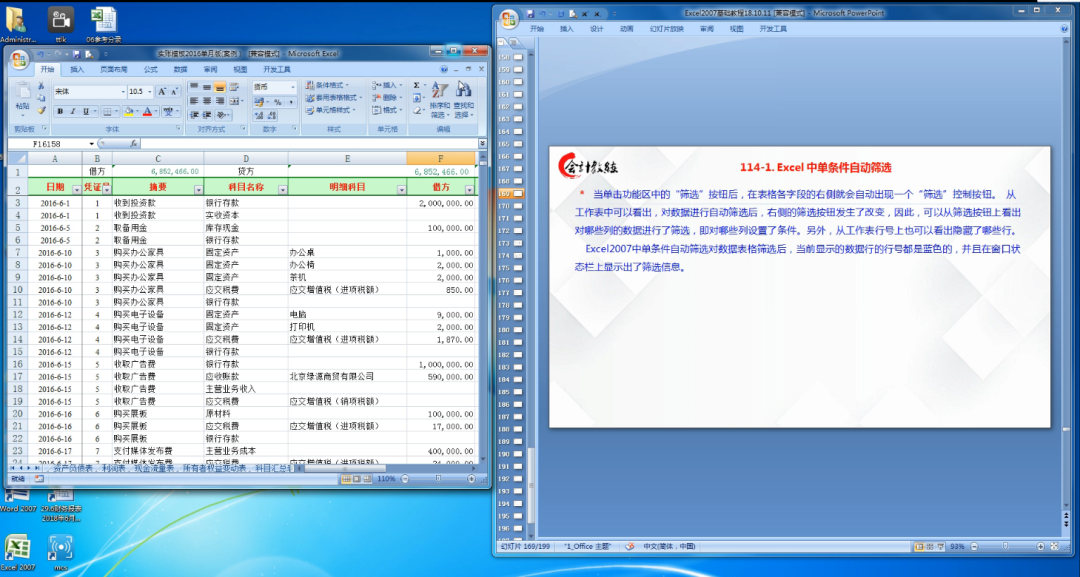This screenshot has height=577, width=1080.
Task: Click Undo in Excel's quick access toolbar
Action: [x=41, y=54]
